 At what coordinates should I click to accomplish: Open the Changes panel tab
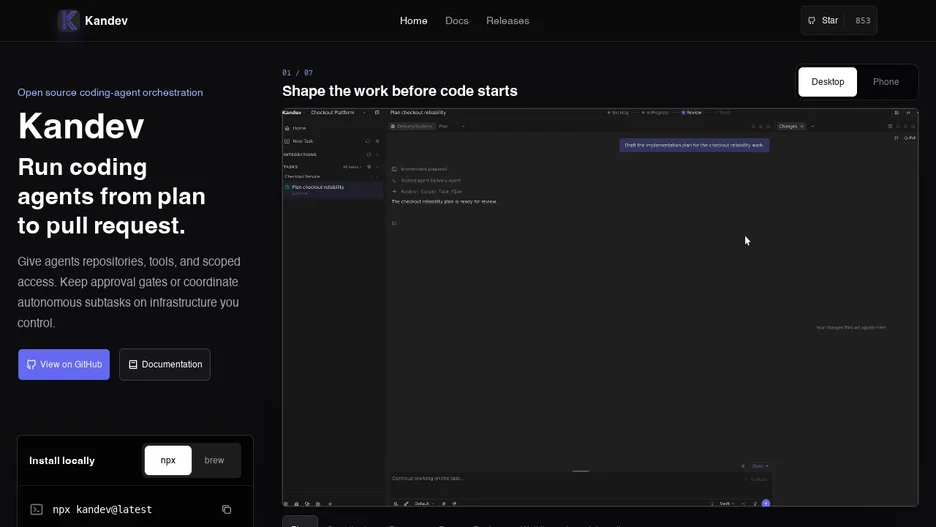(x=788, y=127)
